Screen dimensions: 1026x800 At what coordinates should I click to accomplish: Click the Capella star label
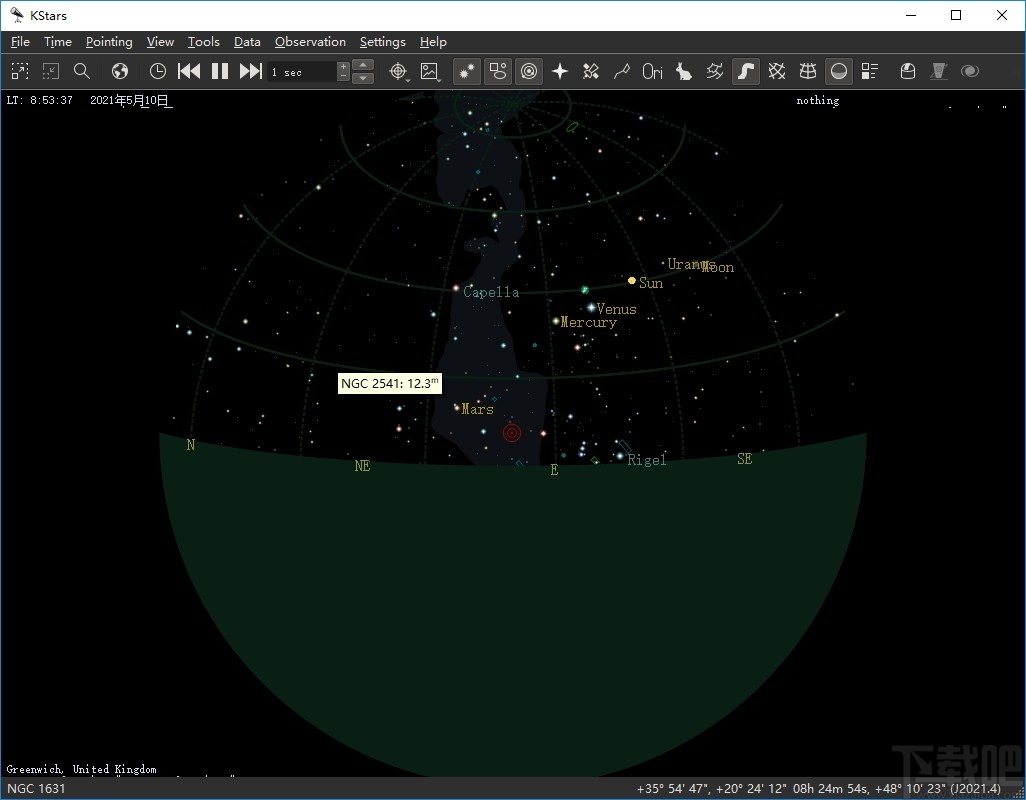(491, 293)
